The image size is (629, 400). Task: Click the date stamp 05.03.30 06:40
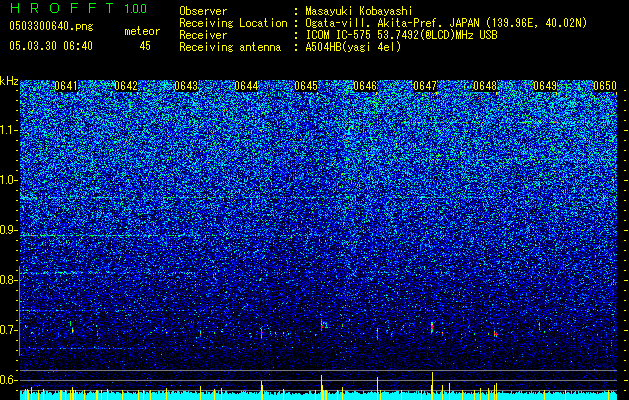tap(51, 46)
